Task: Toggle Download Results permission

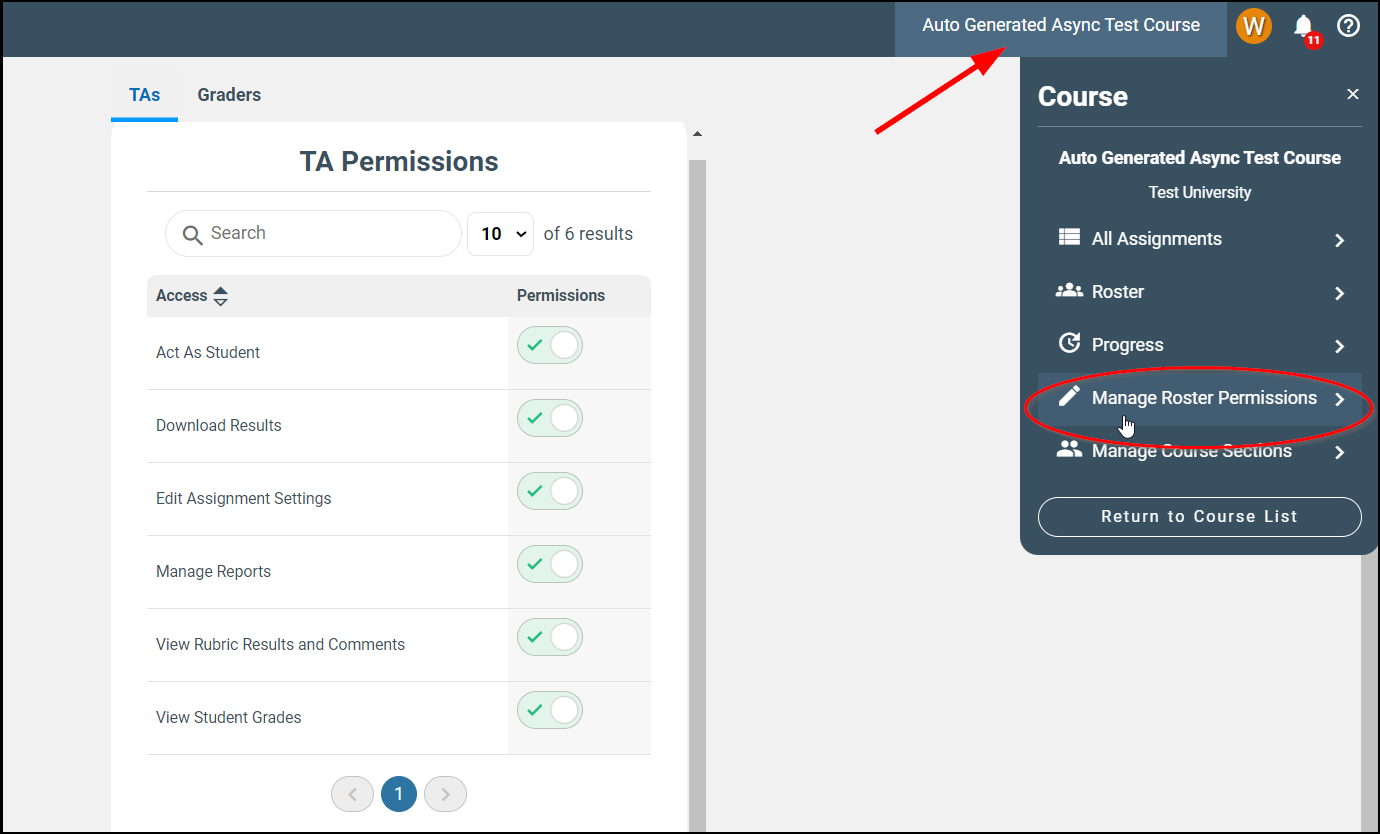Action: point(549,418)
